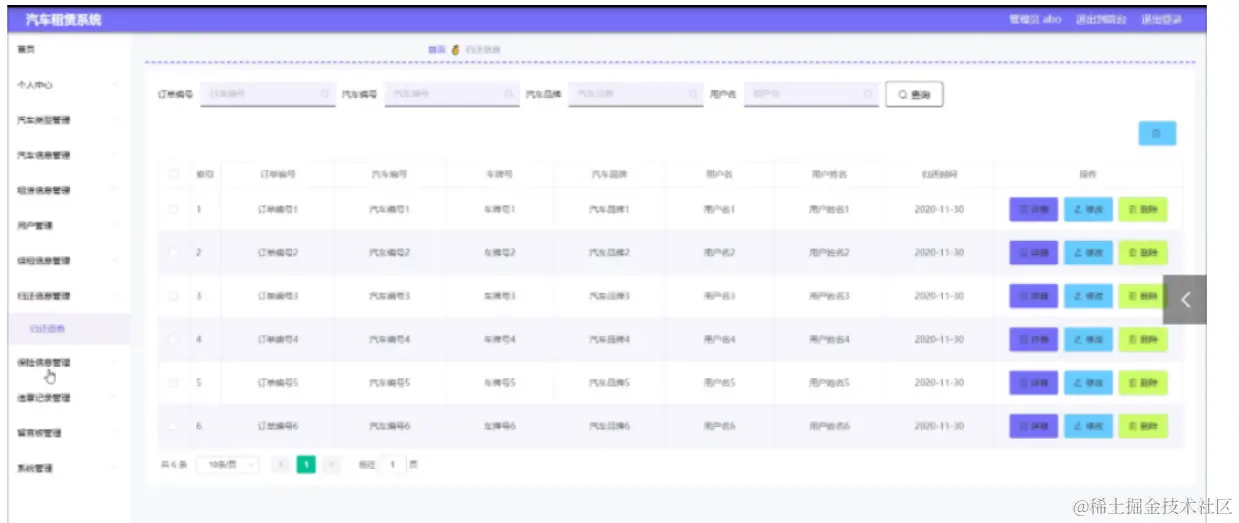Click 修改 for row 订单编号6

1088,426
